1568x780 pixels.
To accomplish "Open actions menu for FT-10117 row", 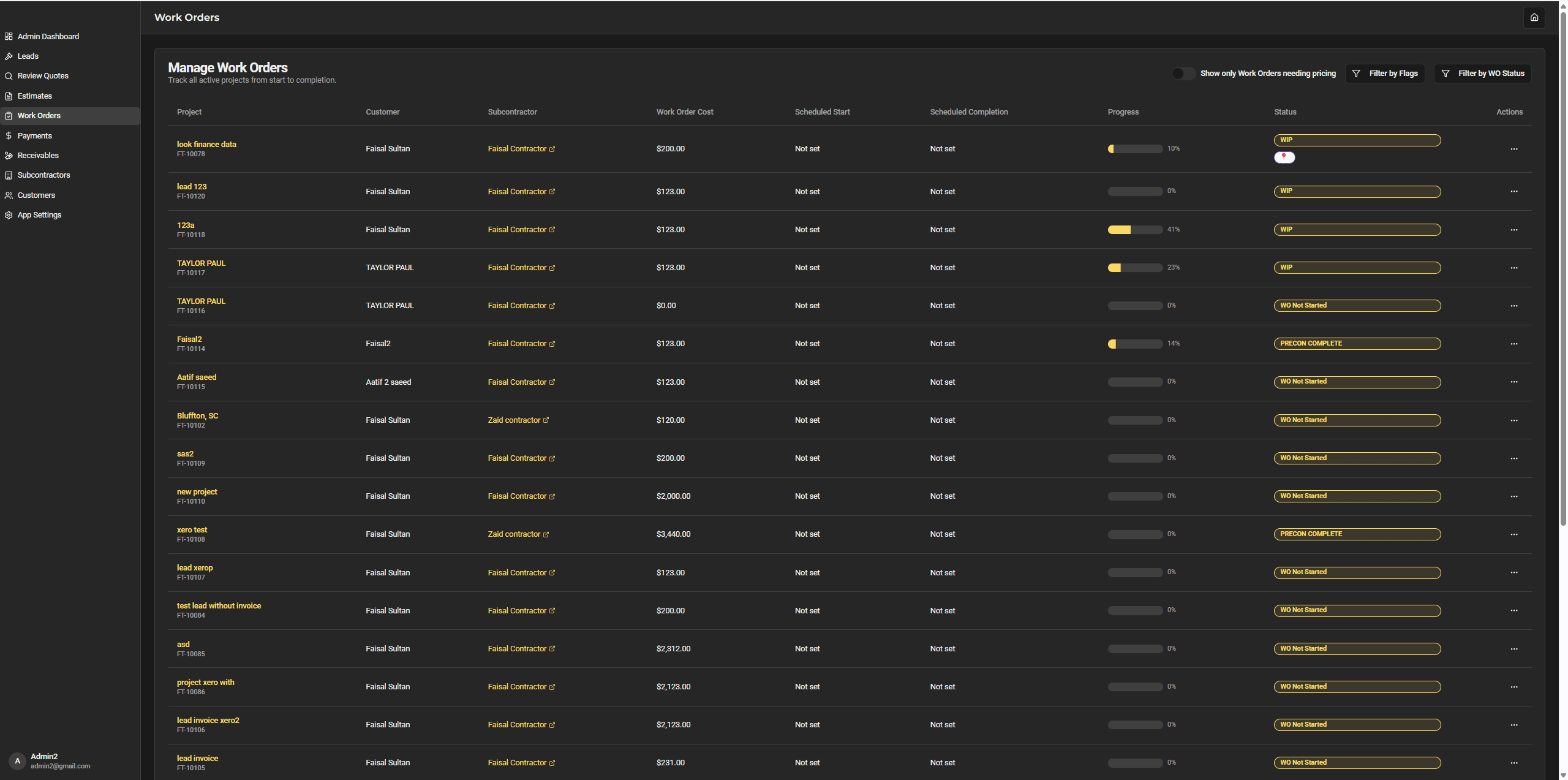I will click(1513, 268).
